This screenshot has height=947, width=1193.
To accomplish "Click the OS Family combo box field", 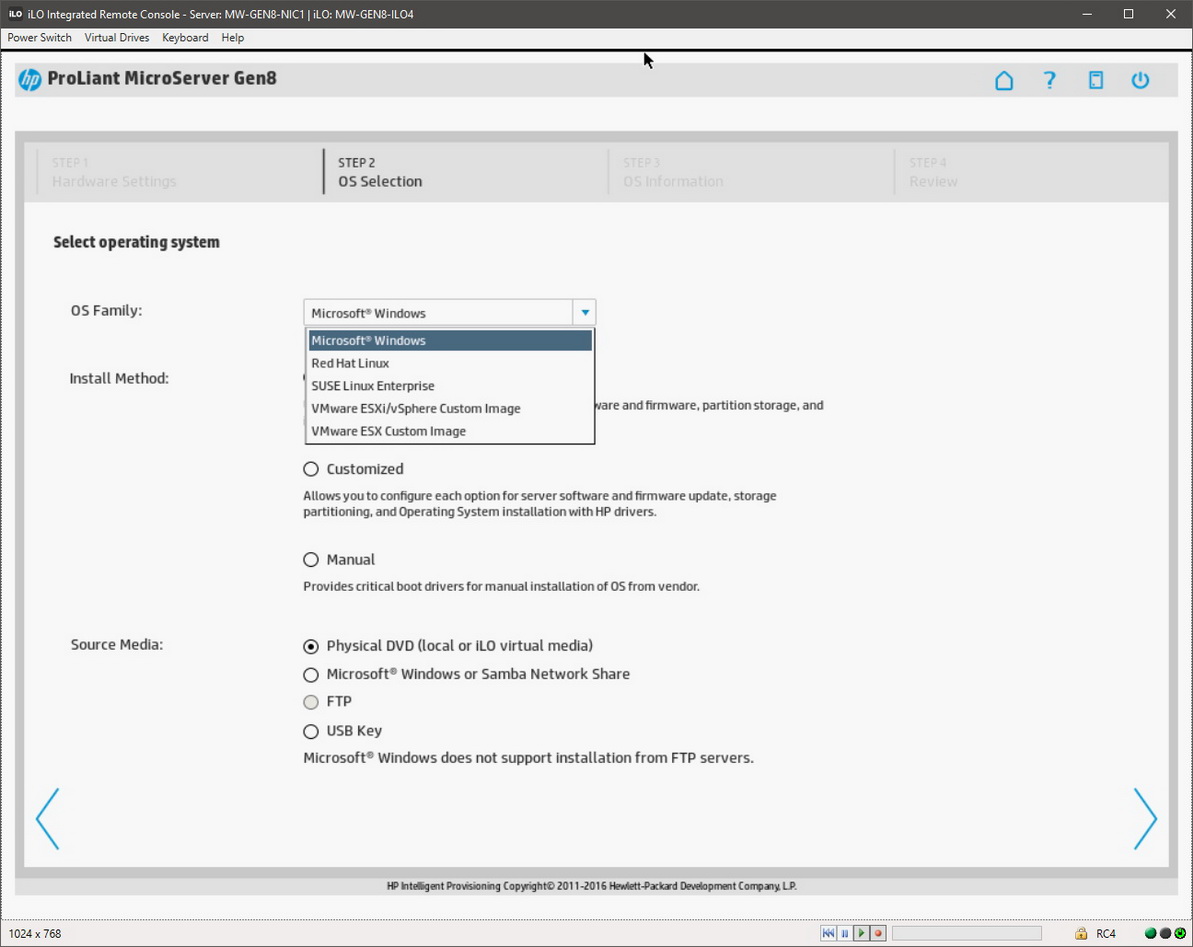I will click(449, 313).
